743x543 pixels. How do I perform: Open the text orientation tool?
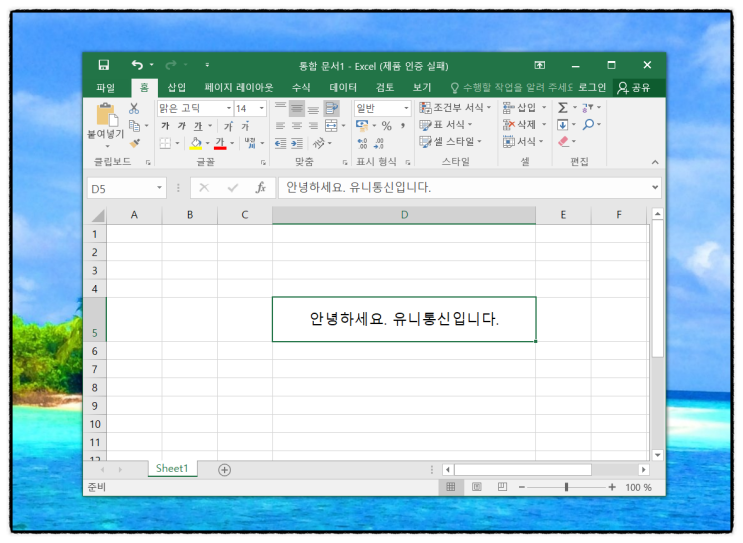[x=319, y=143]
